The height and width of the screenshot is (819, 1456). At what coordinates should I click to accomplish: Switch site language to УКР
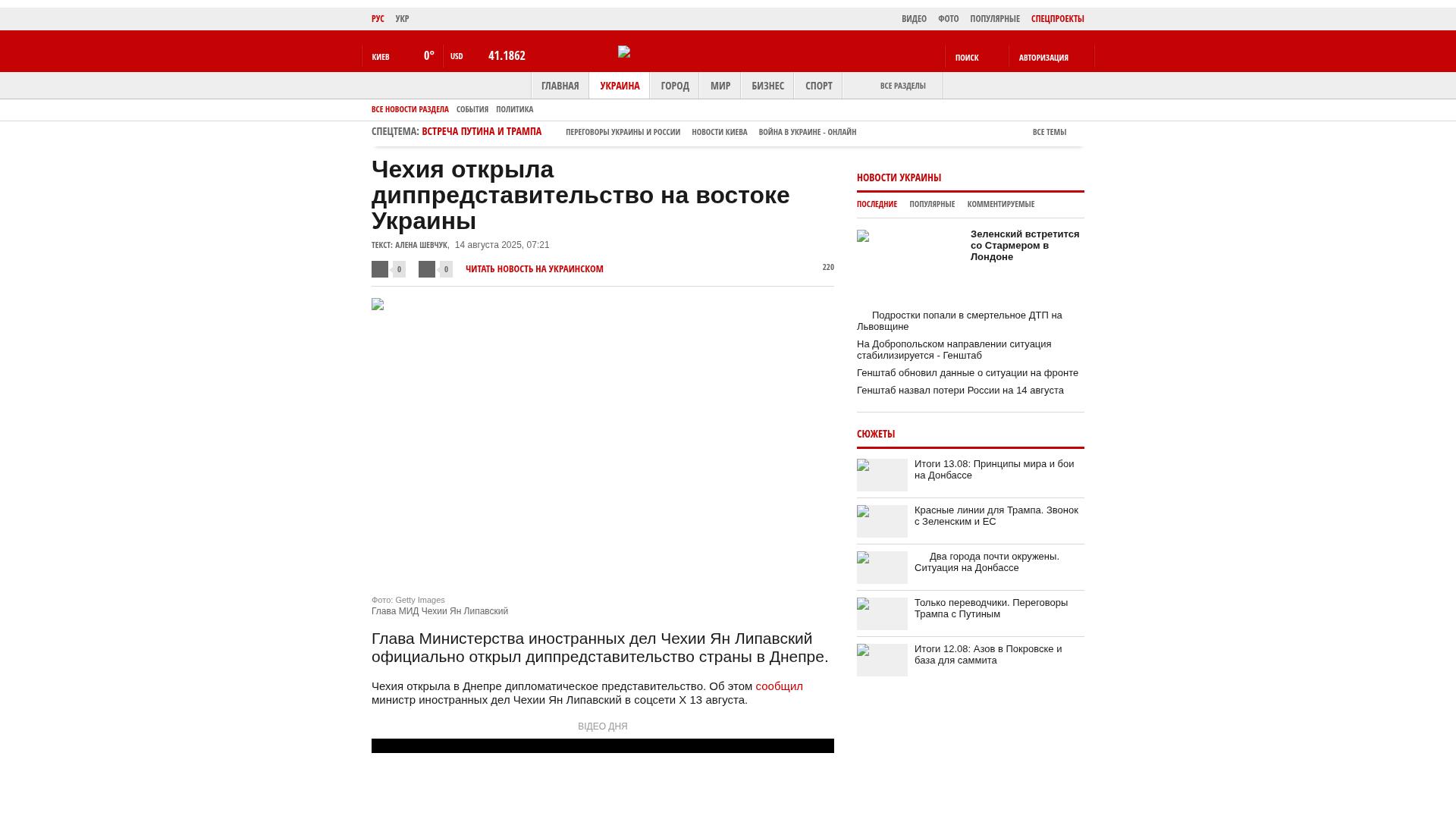(402, 19)
